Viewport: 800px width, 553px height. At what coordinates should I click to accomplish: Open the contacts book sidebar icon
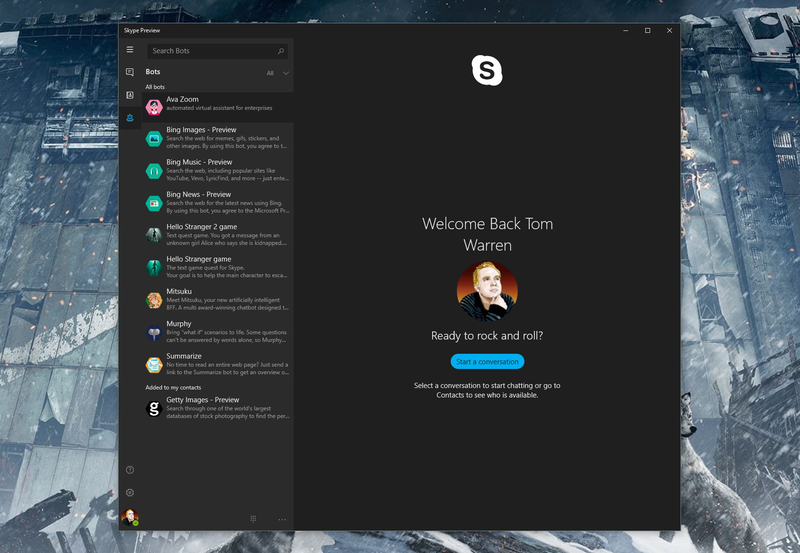click(130, 95)
